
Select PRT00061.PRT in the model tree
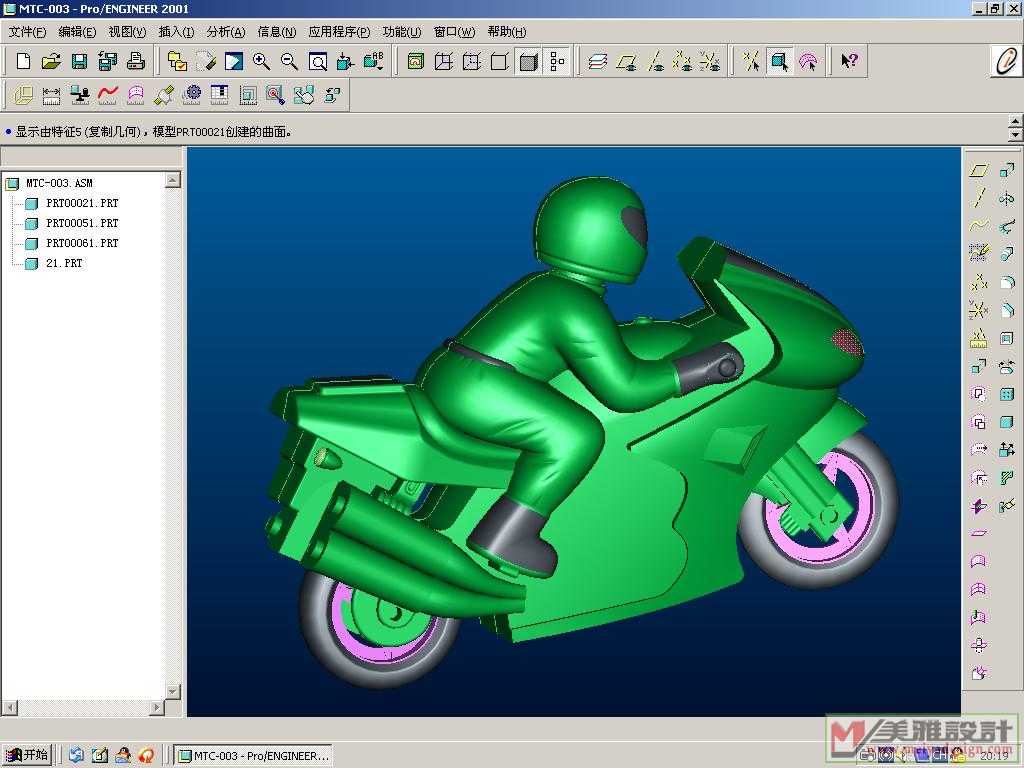(82, 243)
